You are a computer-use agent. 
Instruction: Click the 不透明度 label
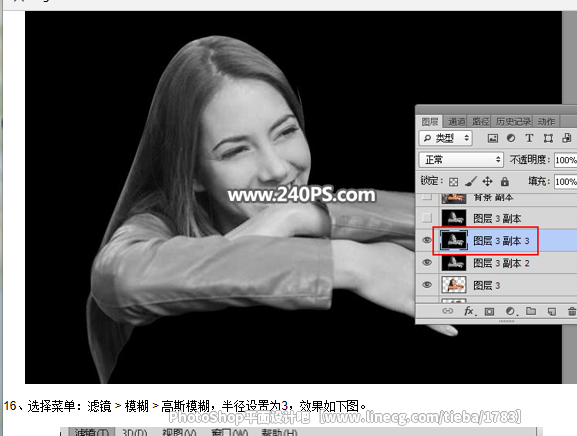tap(530, 160)
